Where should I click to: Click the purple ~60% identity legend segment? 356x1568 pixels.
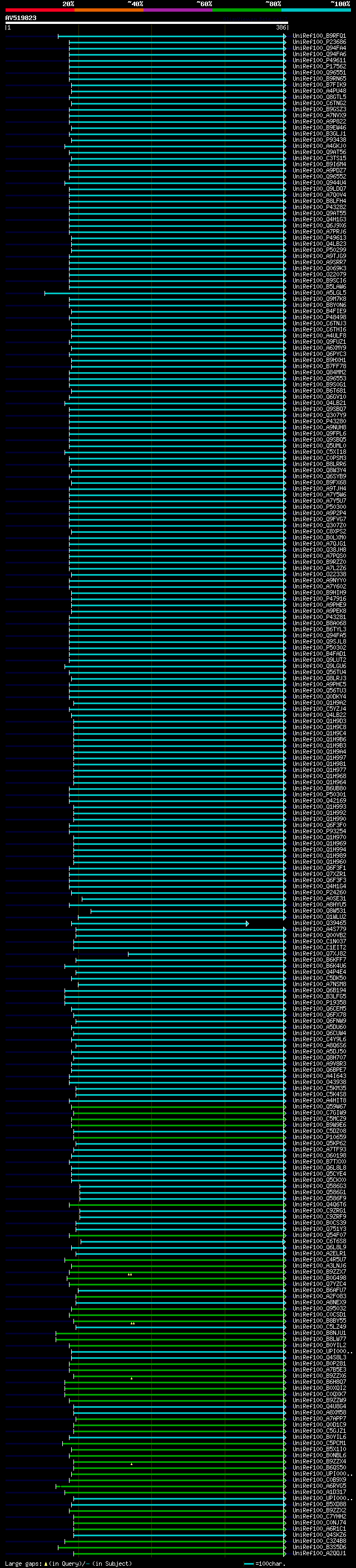(x=179, y=10)
